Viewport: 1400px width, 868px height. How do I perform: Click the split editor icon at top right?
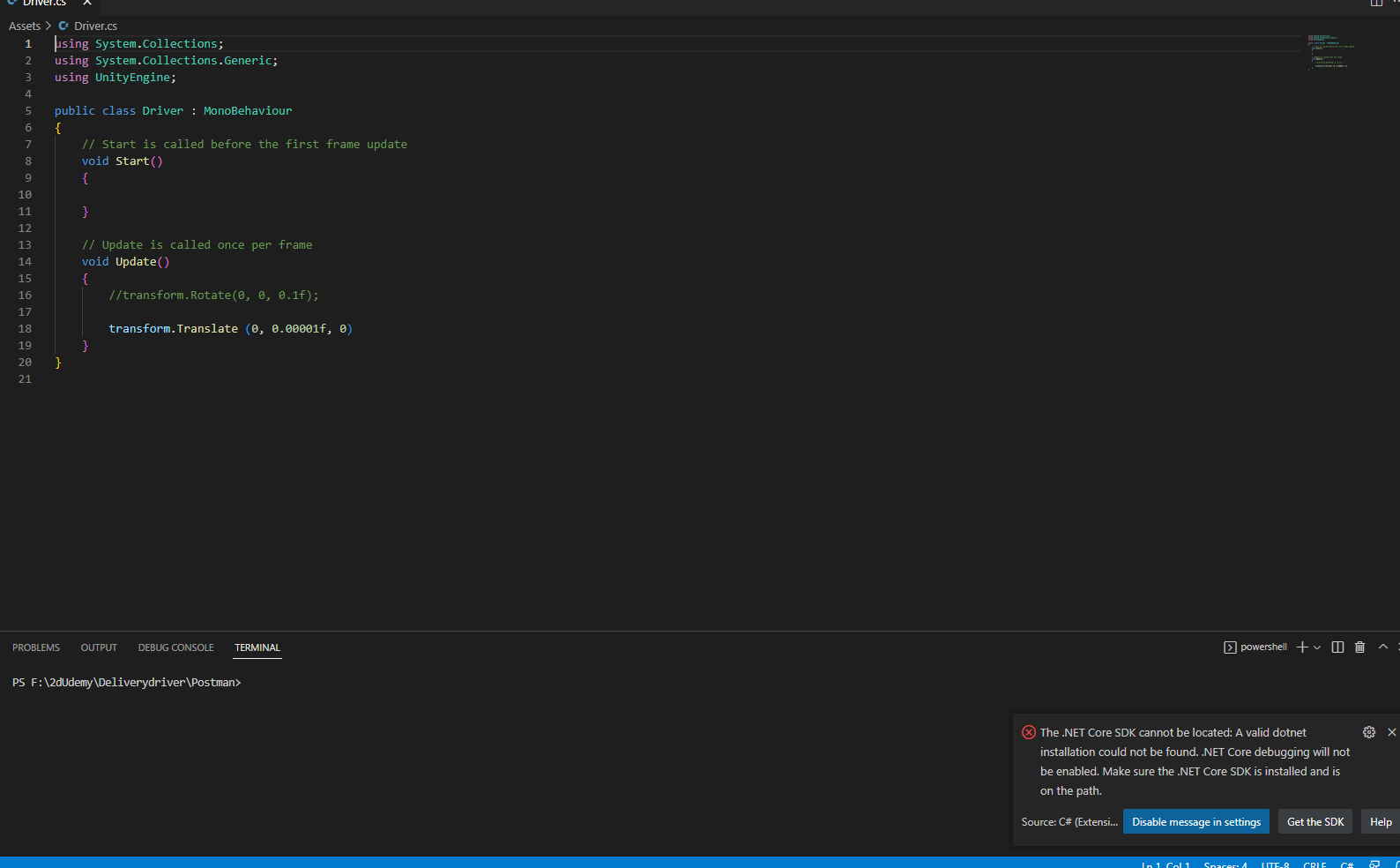[1376, 4]
